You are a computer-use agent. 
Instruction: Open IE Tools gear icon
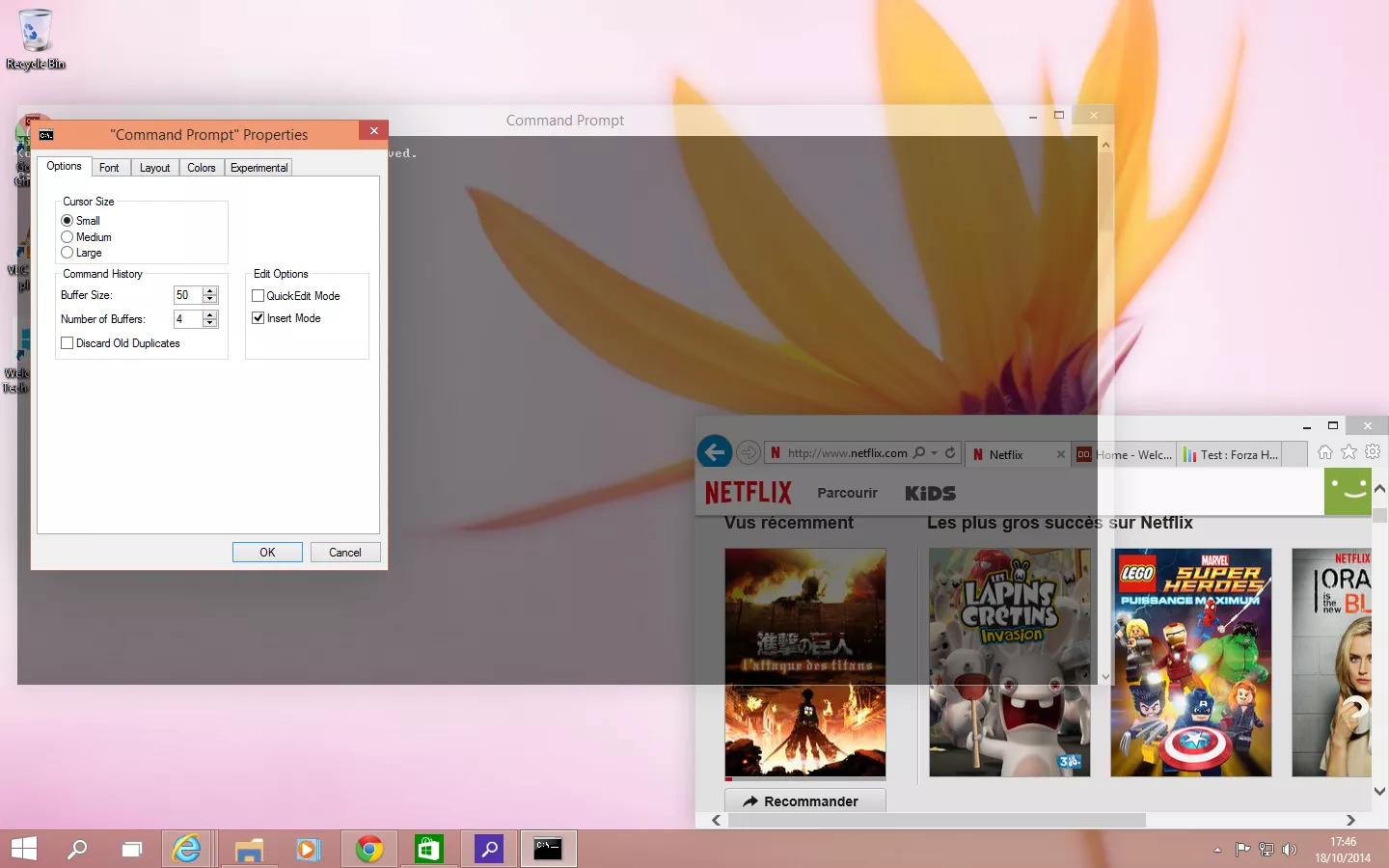point(1373,451)
